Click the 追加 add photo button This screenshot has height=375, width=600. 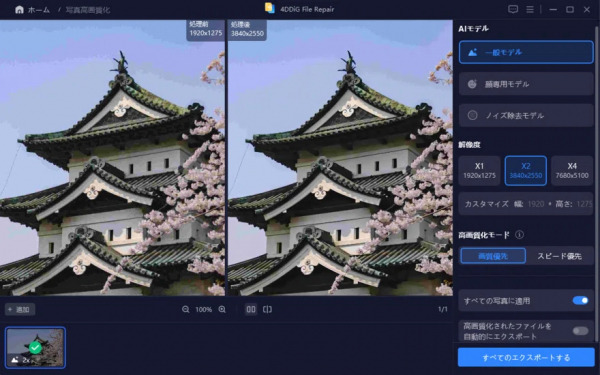click(20, 309)
